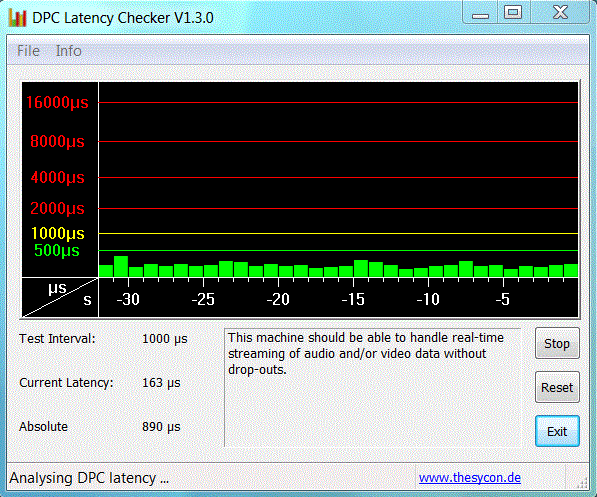The image size is (597, 497).
Task: Click the yellow 1000µs axis label
Action: coord(57,233)
